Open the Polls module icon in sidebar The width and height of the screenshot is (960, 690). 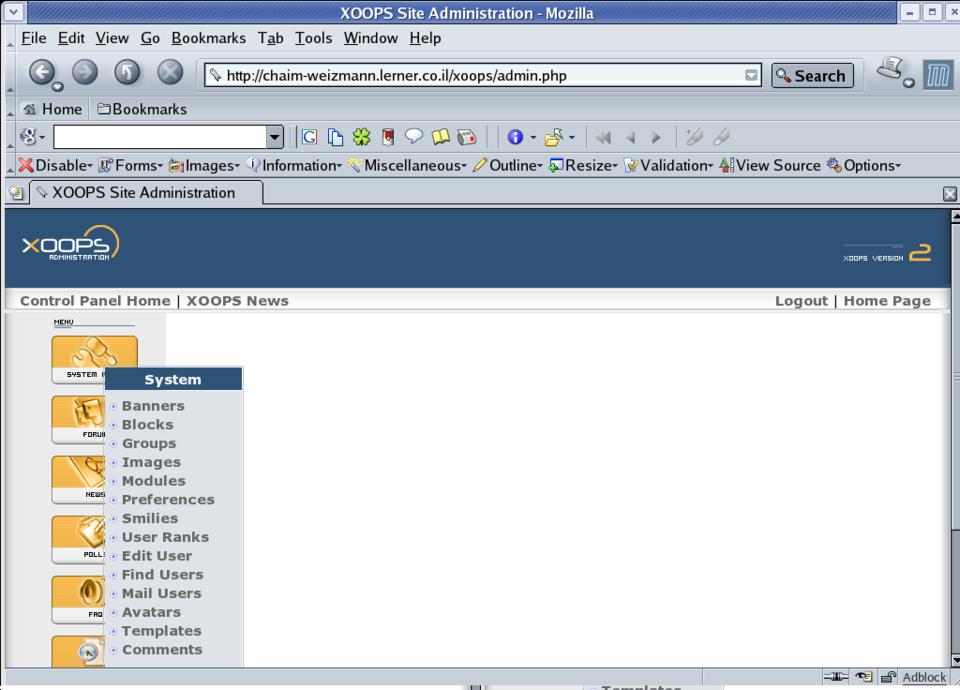[x=78, y=539]
